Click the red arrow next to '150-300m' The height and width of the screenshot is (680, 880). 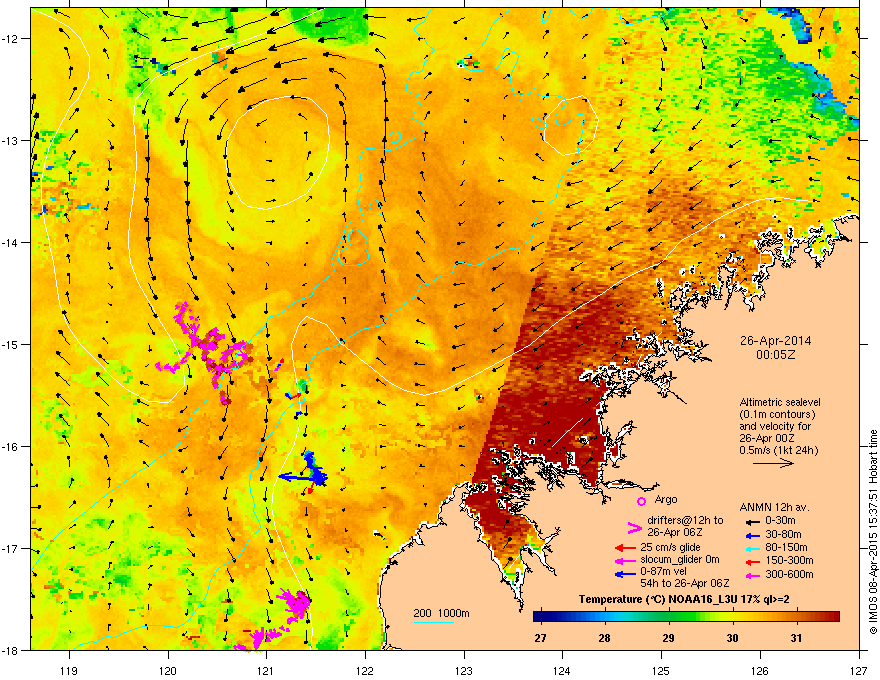[752, 561]
